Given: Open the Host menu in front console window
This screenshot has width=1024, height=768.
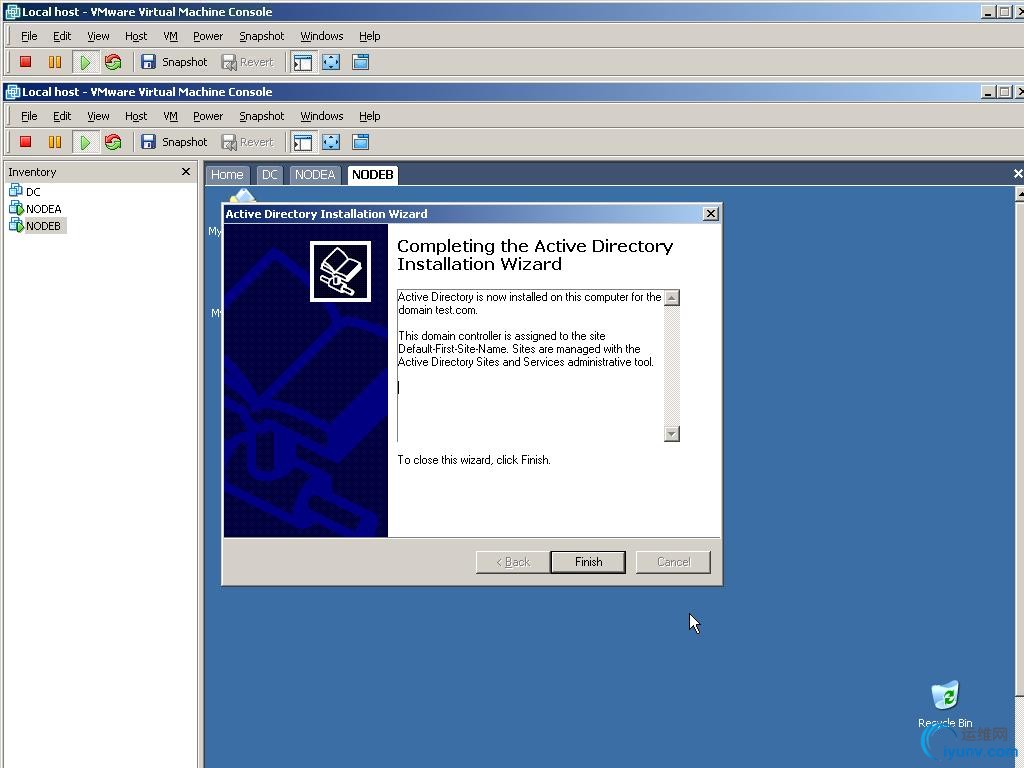Looking at the screenshot, I should coord(136,116).
